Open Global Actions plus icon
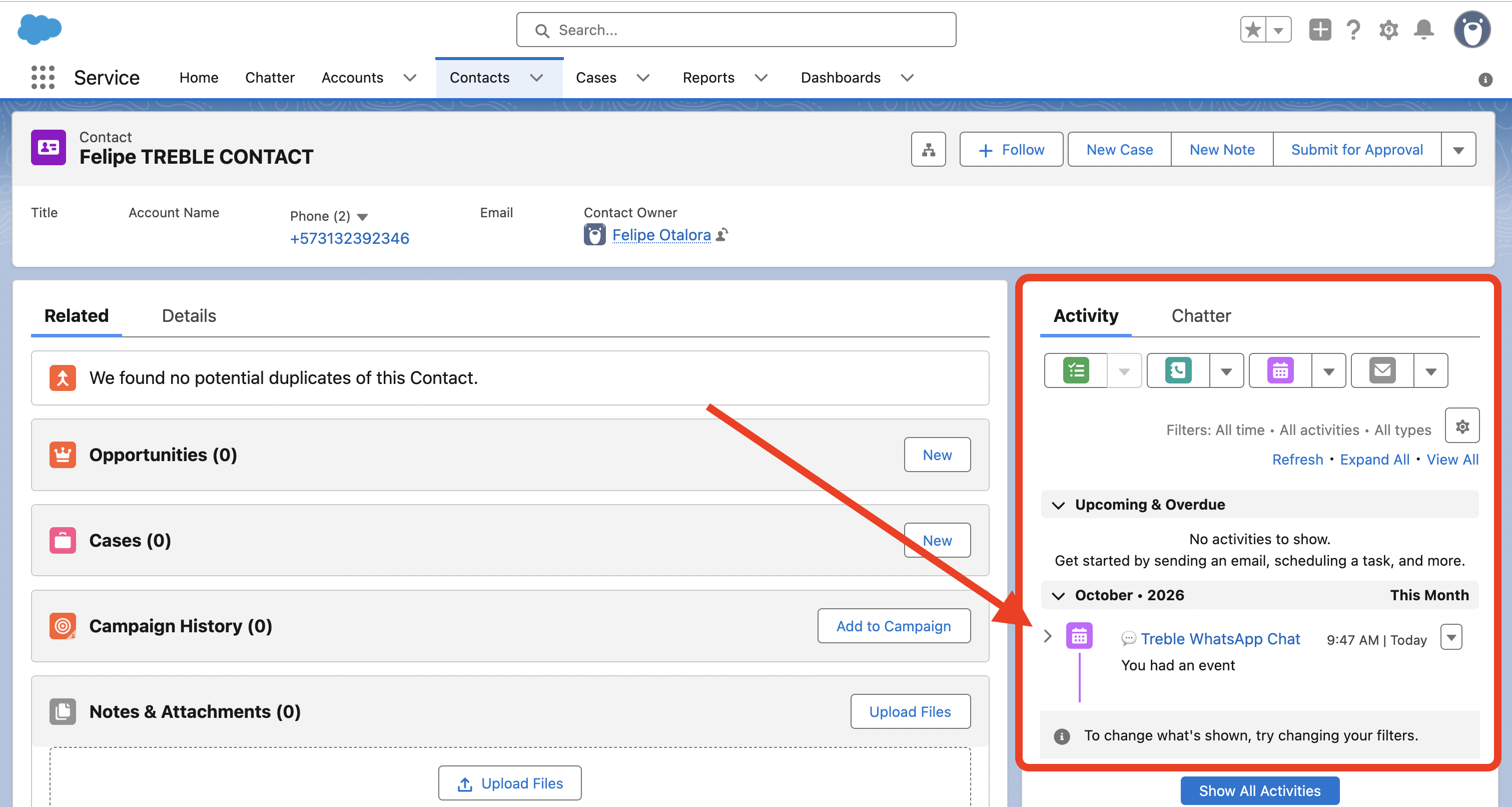Image resolution: width=1512 pixels, height=807 pixels. [1319, 30]
